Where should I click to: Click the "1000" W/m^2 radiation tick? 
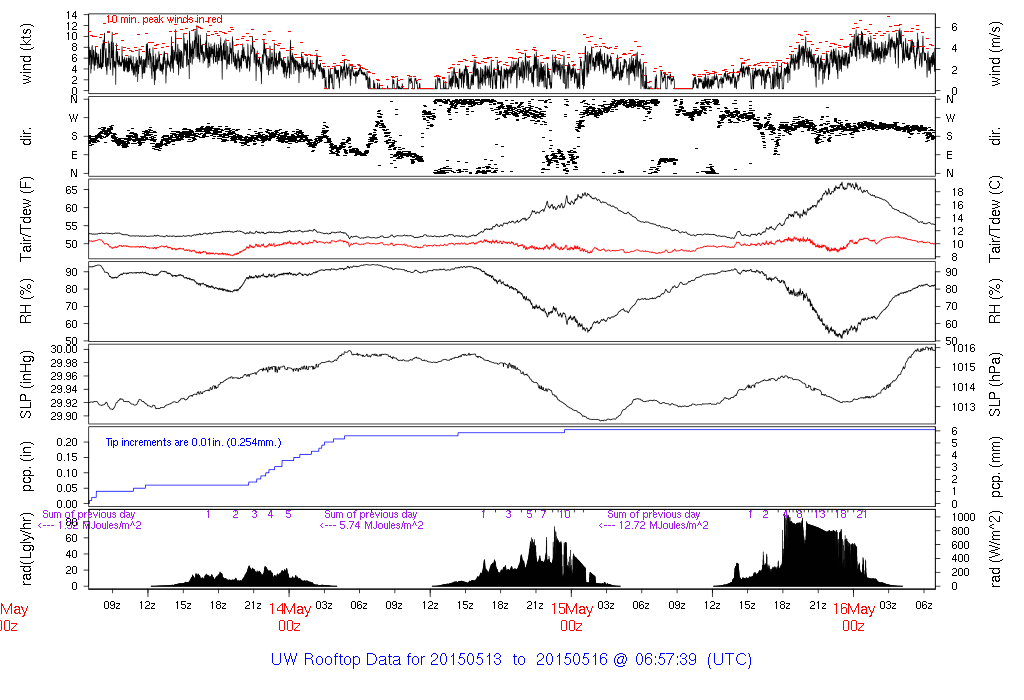[x=963, y=517]
